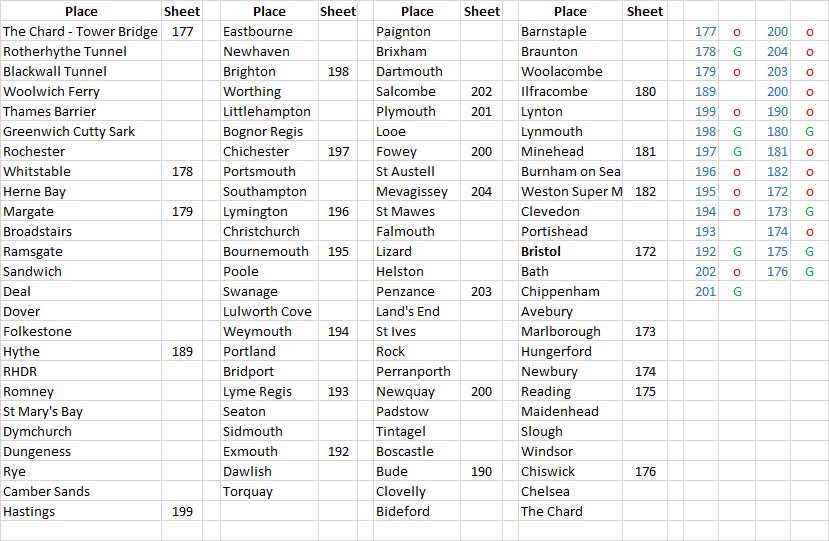Select the bold Bristol cell
Screen dimensions: 829x541
coord(570,252)
